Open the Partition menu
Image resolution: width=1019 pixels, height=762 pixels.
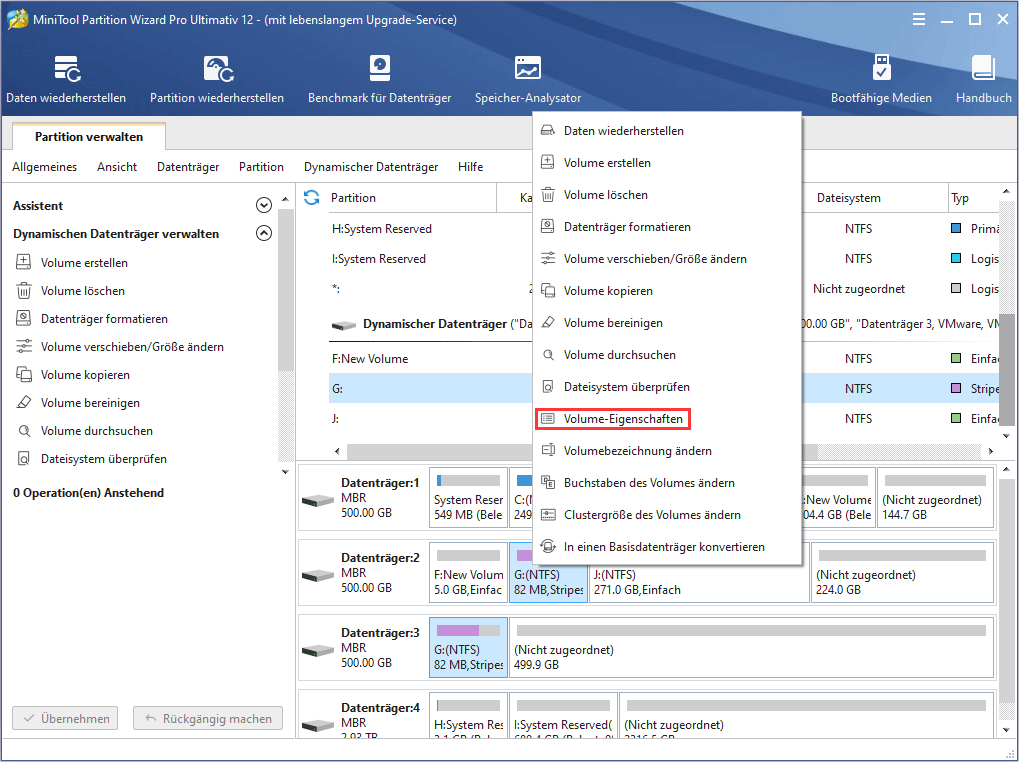coord(261,167)
